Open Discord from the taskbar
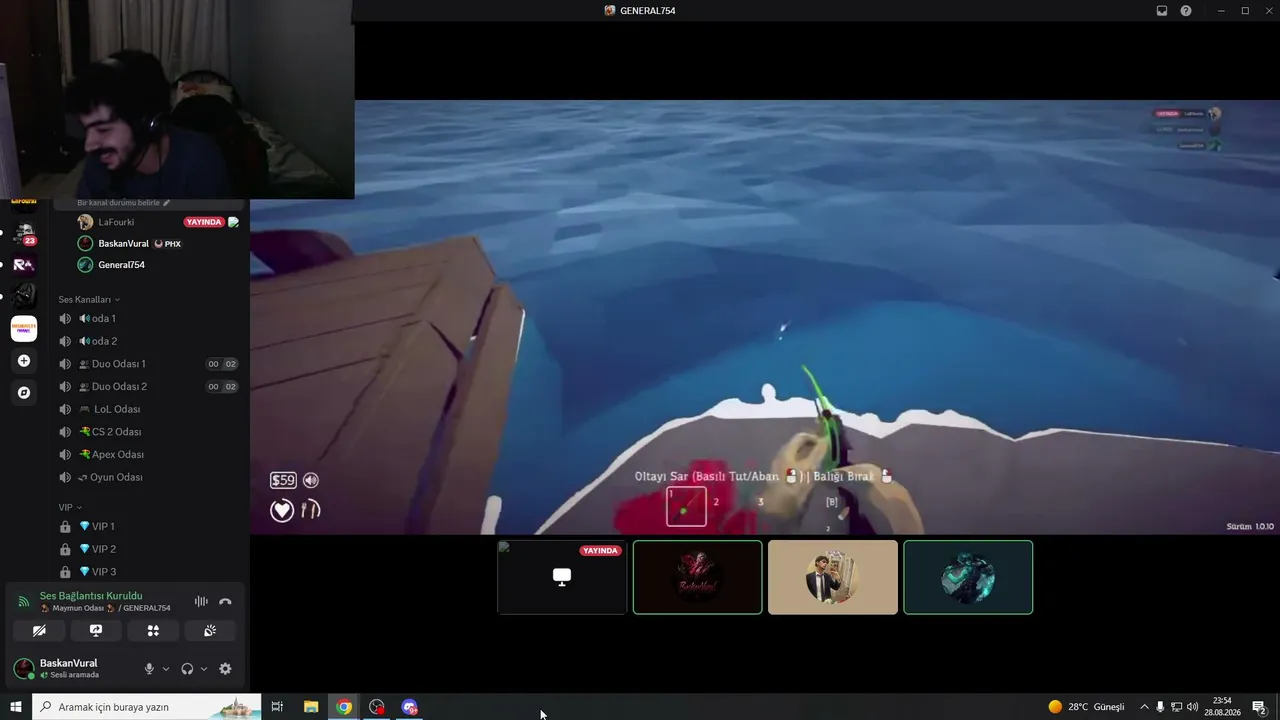1280x720 pixels. (x=410, y=707)
